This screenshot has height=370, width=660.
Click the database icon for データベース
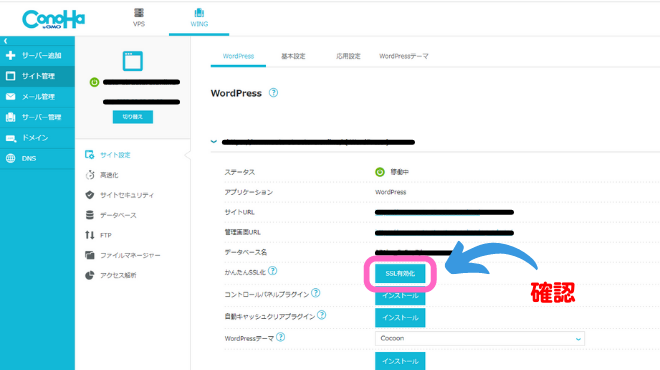(x=90, y=215)
